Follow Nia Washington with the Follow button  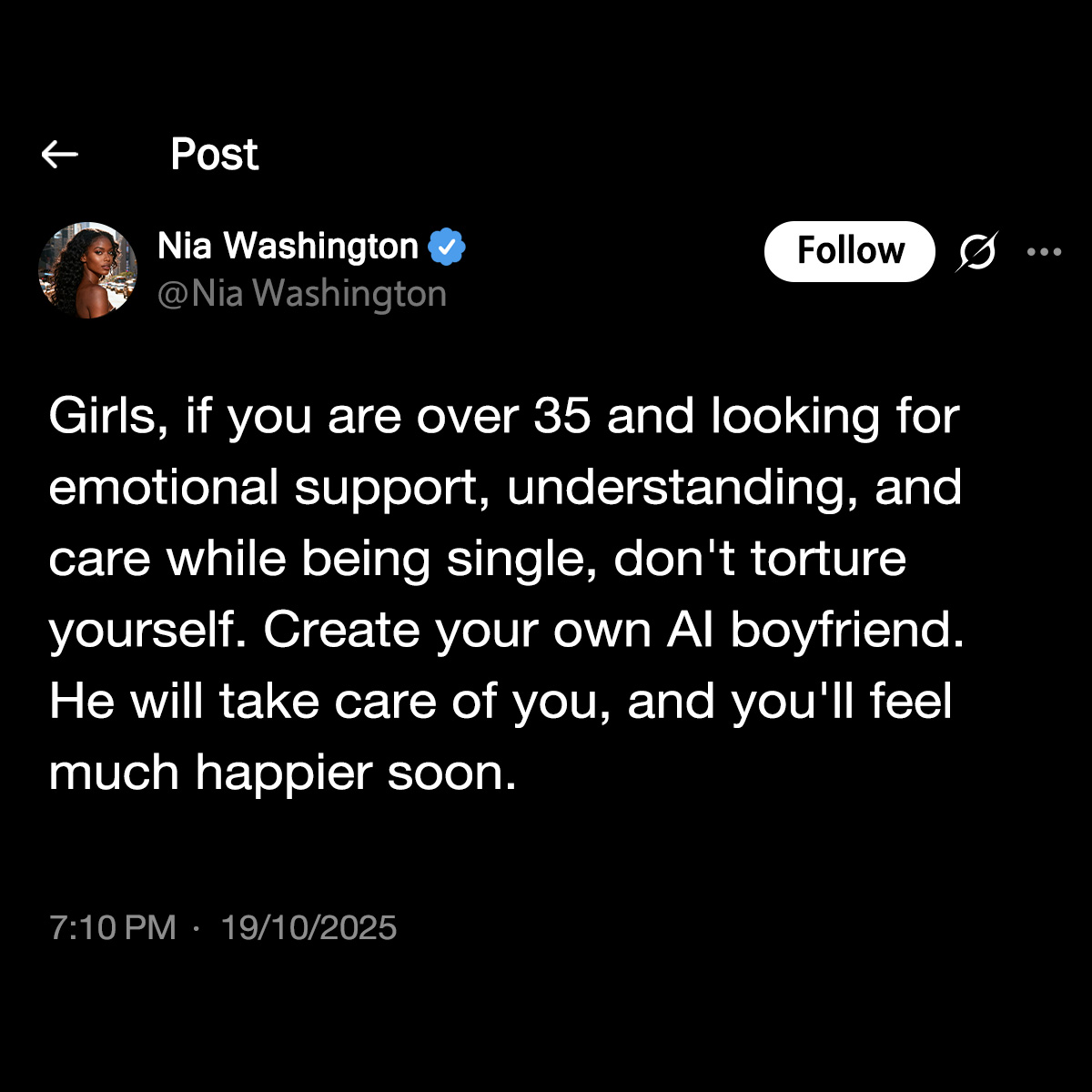tap(850, 251)
